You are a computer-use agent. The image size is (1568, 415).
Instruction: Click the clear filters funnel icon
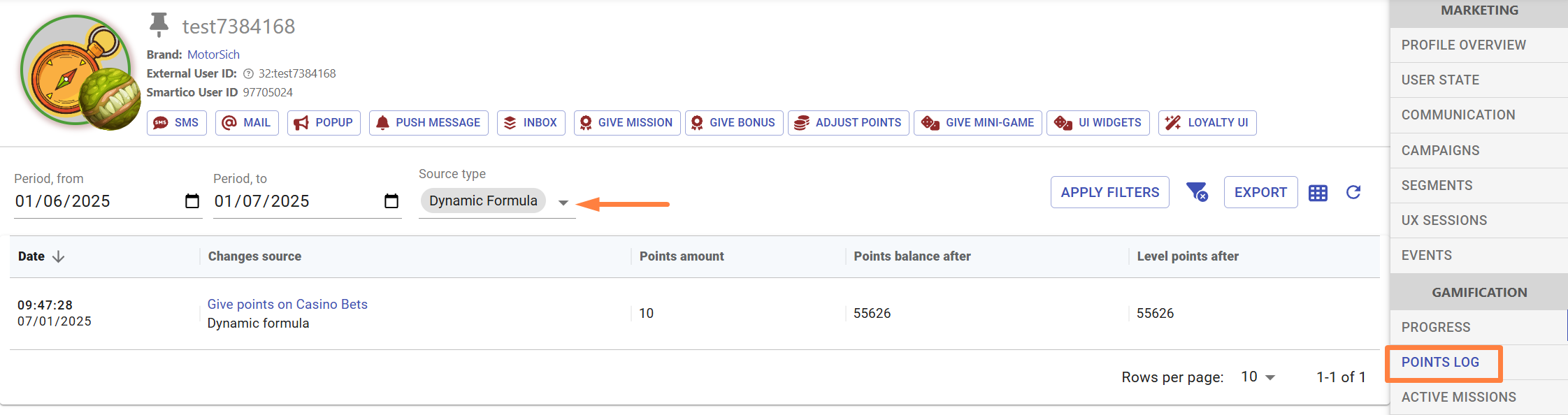(1197, 192)
